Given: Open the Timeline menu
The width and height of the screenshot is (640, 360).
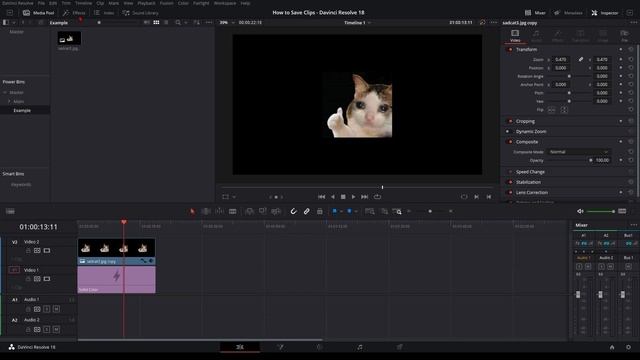Looking at the screenshot, I should point(83,3).
